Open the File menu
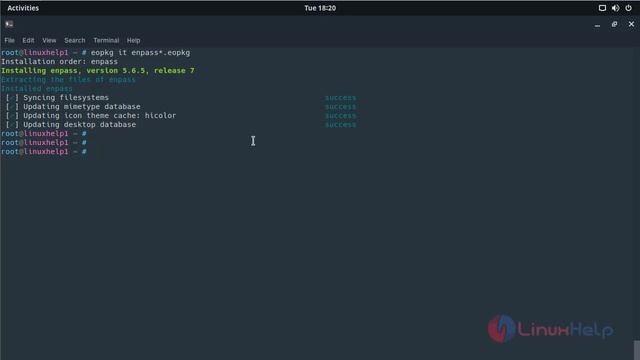This screenshot has height=360, width=640. pos(9,40)
